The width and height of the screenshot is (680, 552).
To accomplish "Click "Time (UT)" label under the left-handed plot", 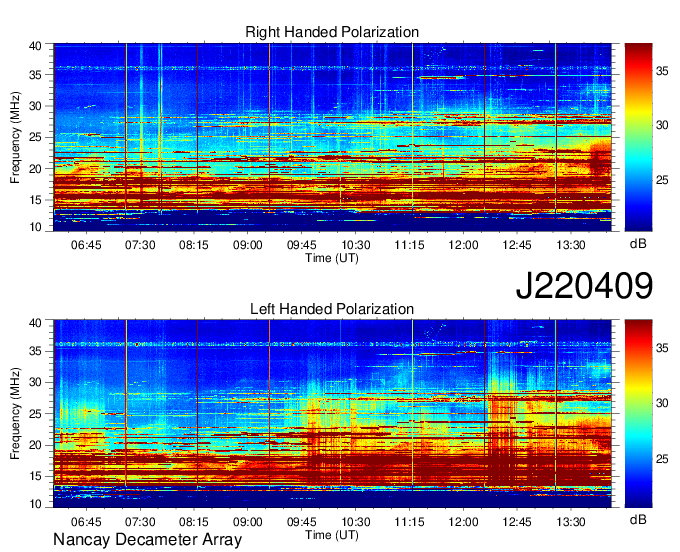I will (332, 535).
